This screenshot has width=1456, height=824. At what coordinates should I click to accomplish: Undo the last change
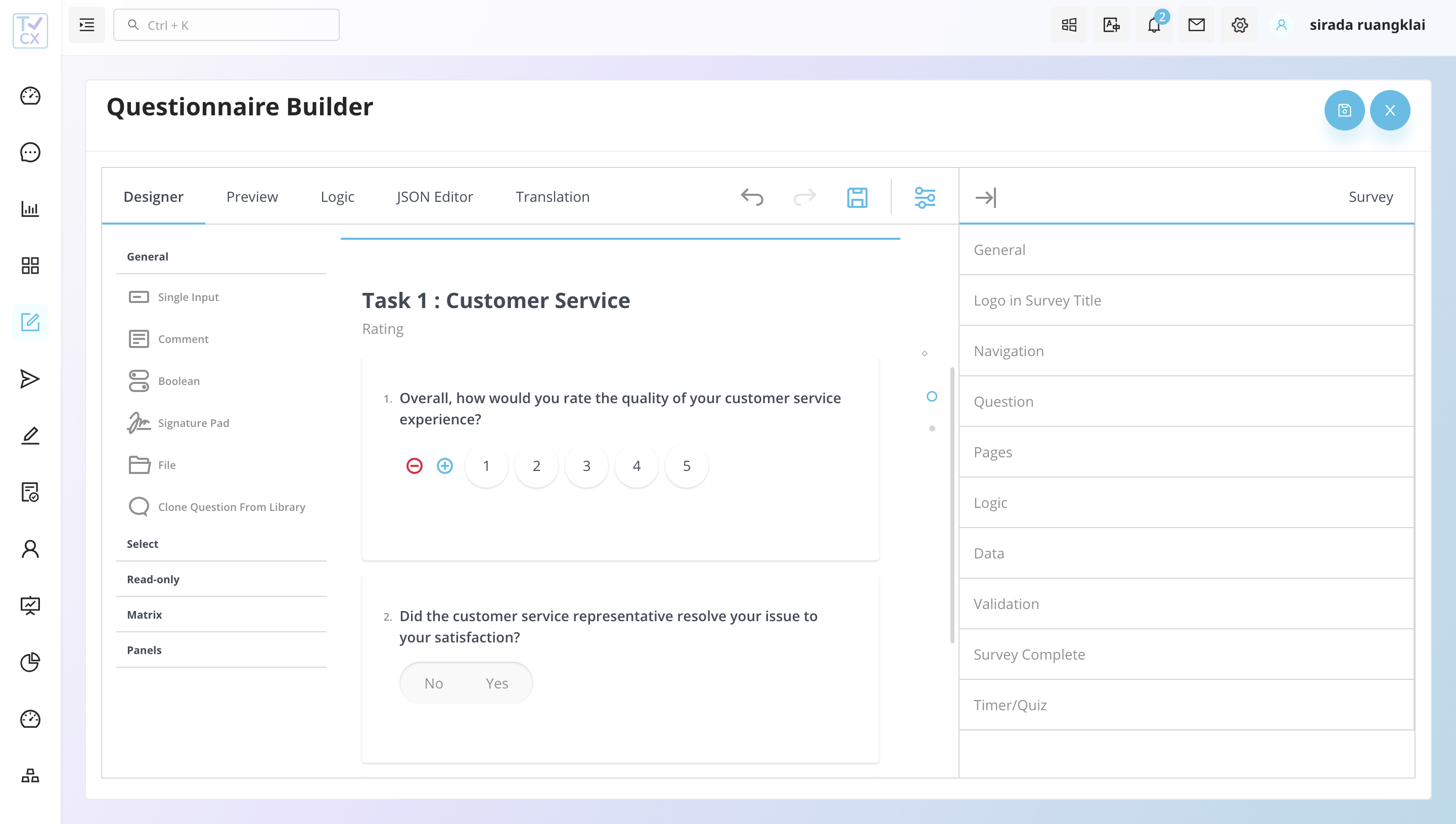(x=753, y=197)
